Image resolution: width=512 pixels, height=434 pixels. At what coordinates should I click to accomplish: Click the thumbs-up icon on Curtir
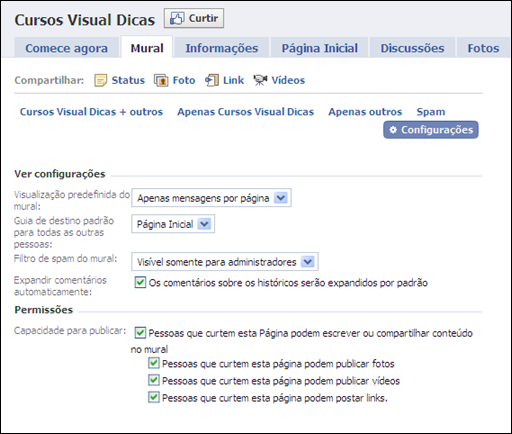tap(177, 18)
